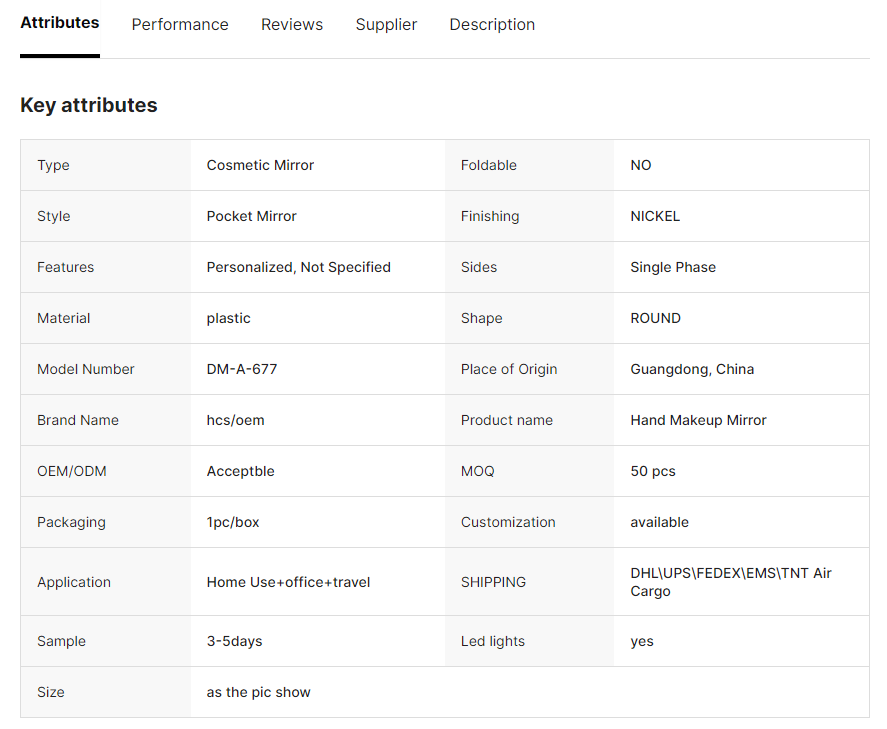Click the Key attributes heading
Image resolution: width=887 pixels, height=729 pixels.
coord(89,105)
